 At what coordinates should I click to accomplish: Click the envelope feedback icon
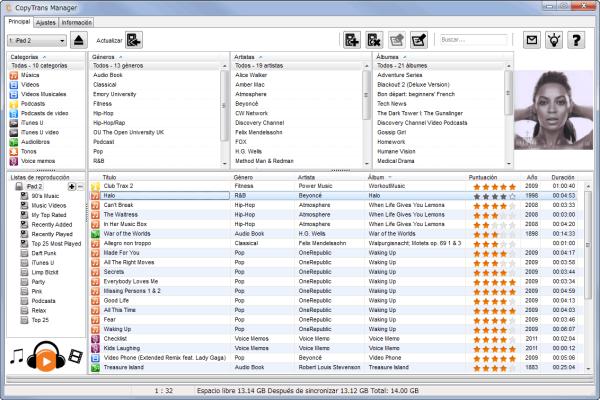[x=532, y=40]
